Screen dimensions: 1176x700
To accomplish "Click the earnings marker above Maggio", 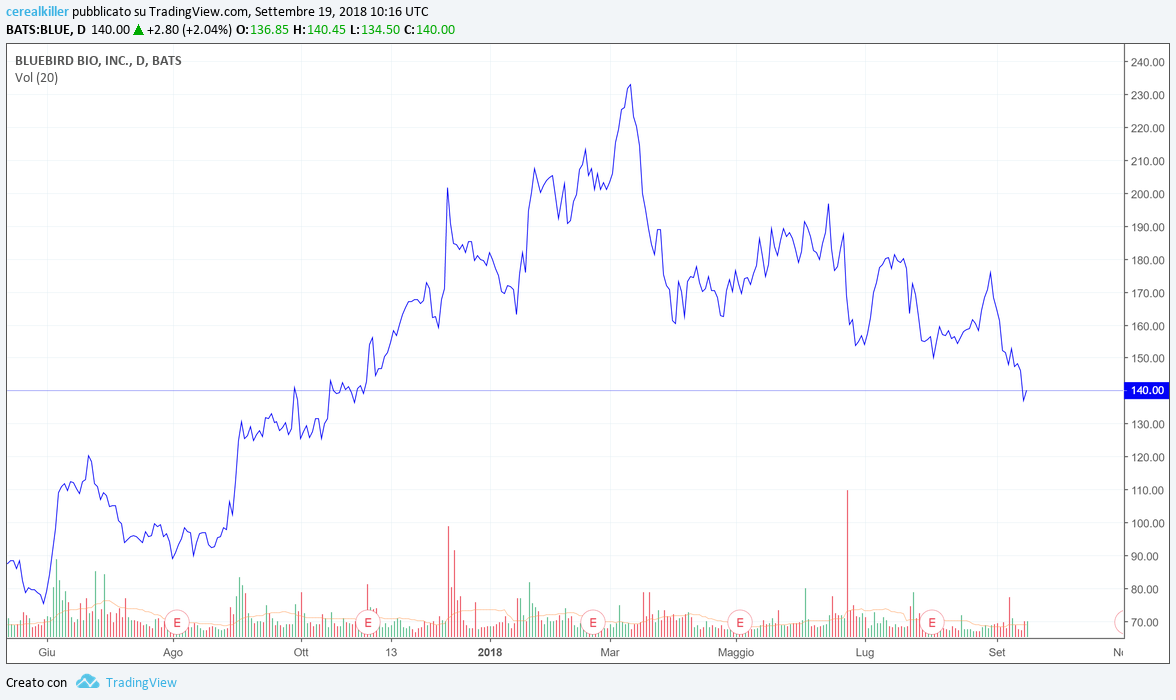I will click(x=740, y=622).
